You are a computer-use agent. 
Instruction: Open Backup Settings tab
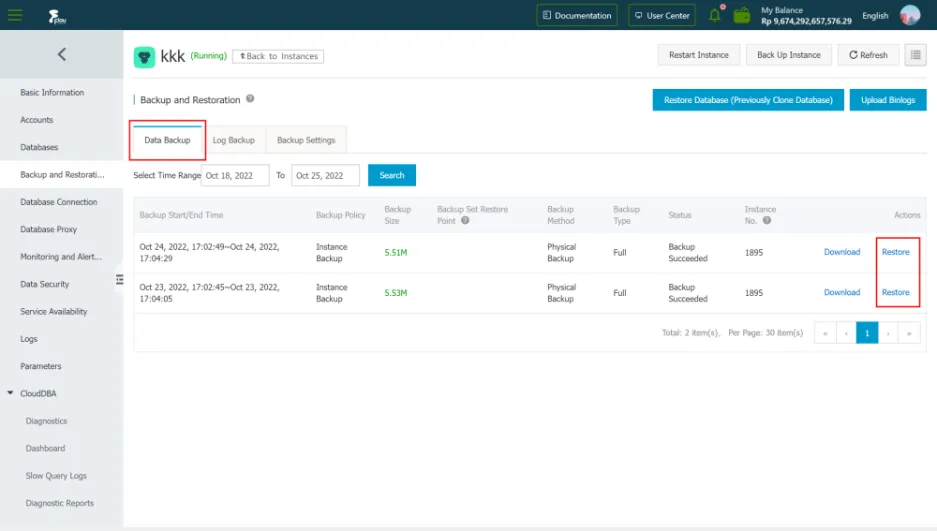306,140
